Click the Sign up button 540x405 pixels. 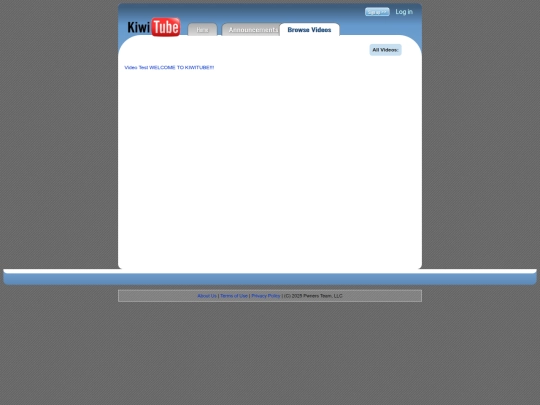pos(377,12)
